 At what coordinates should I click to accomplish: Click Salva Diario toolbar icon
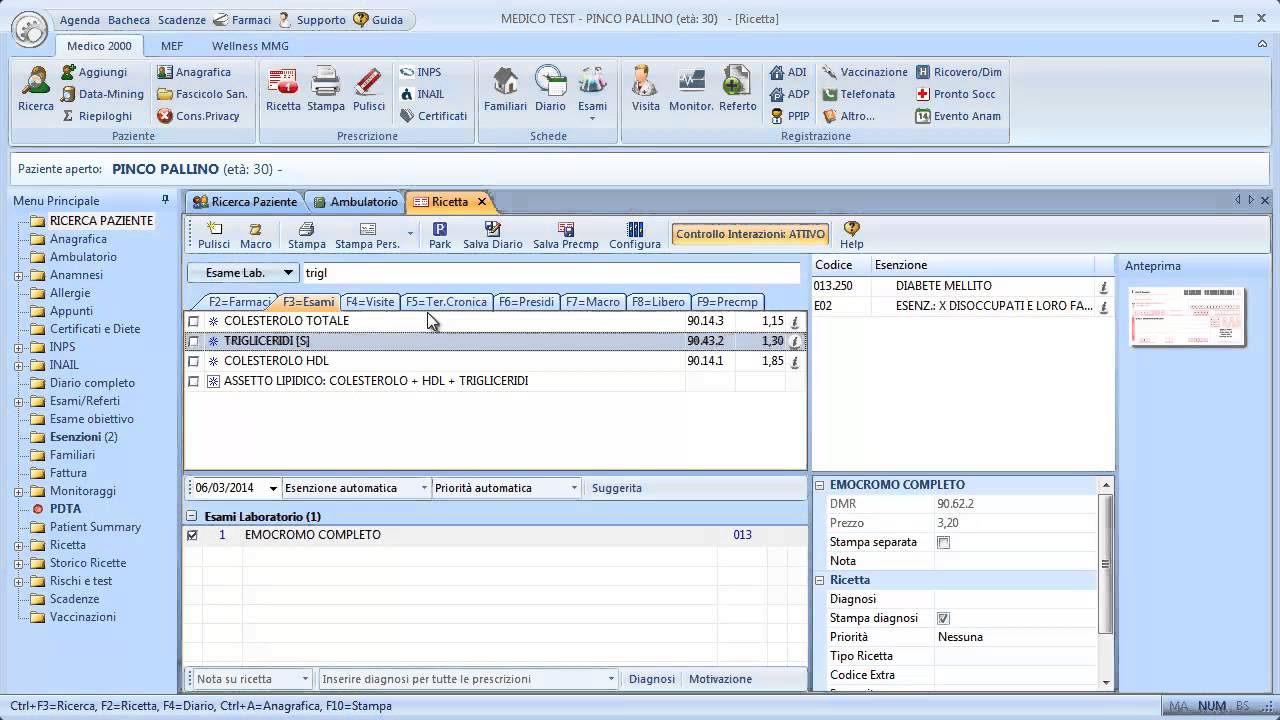click(493, 236)
